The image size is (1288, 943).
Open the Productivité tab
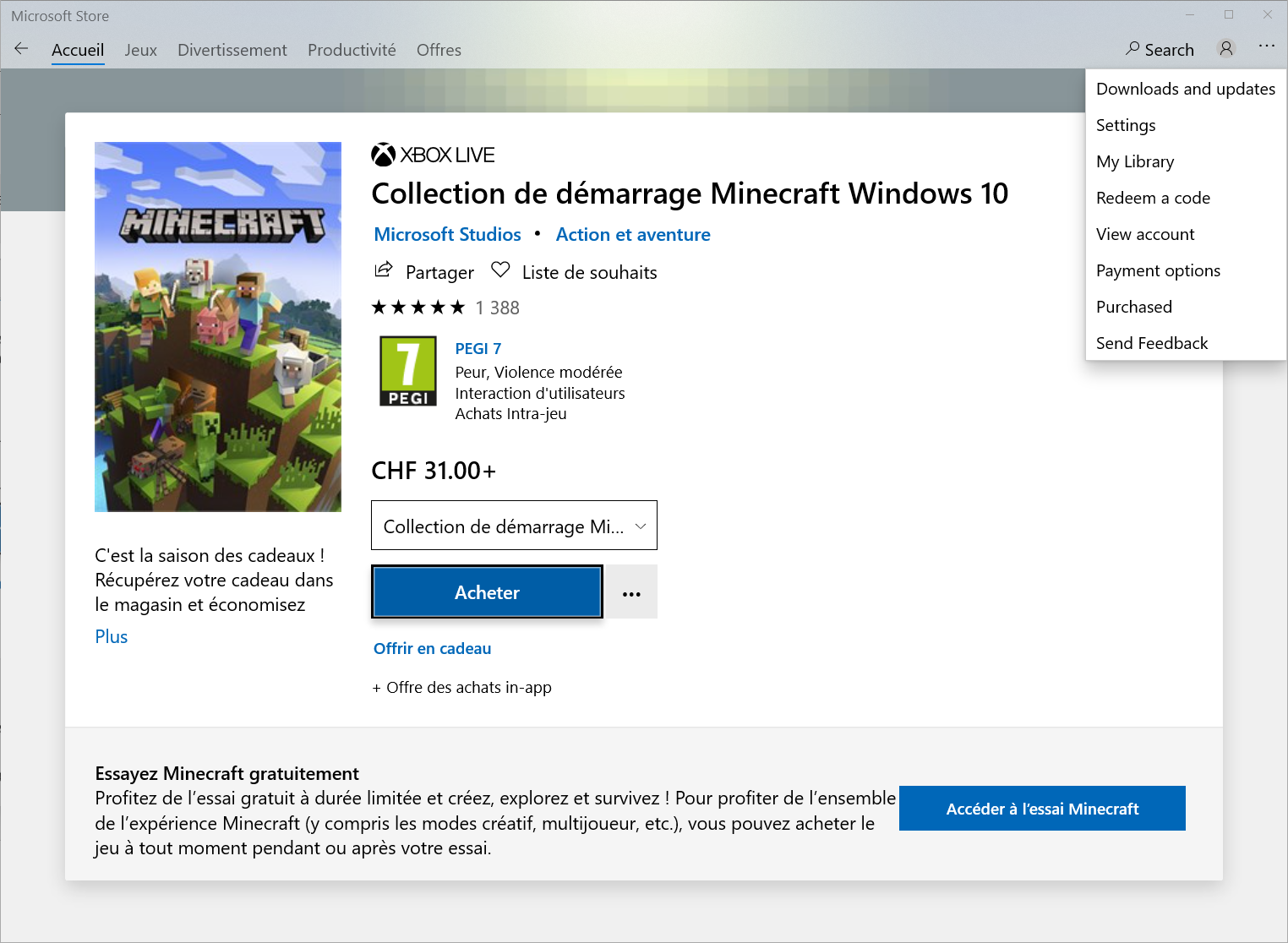352,50
